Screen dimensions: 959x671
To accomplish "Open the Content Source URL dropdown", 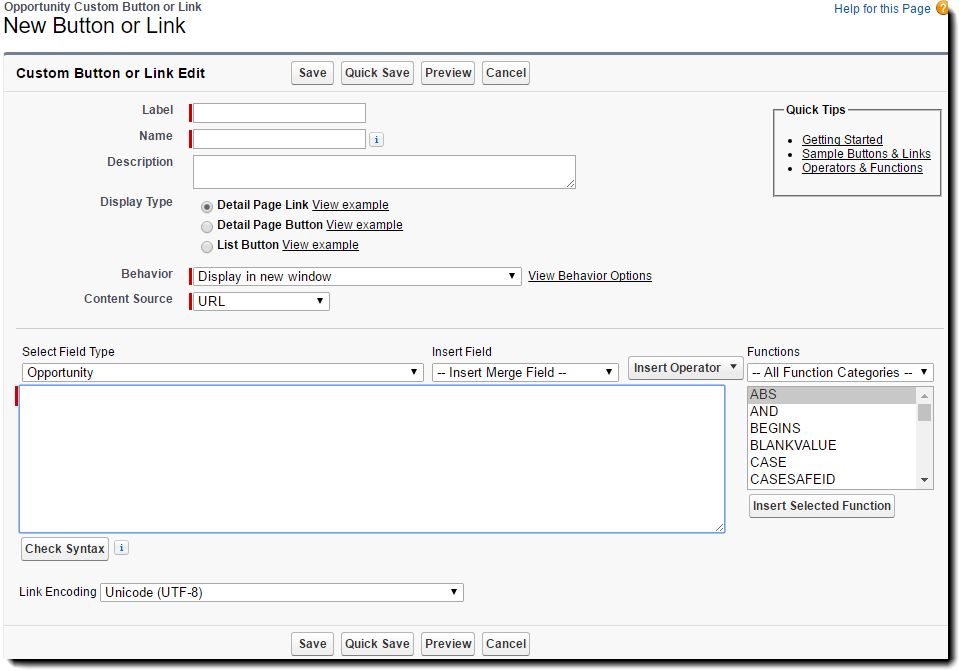I will pyautogui.click(x=261, y=302).
